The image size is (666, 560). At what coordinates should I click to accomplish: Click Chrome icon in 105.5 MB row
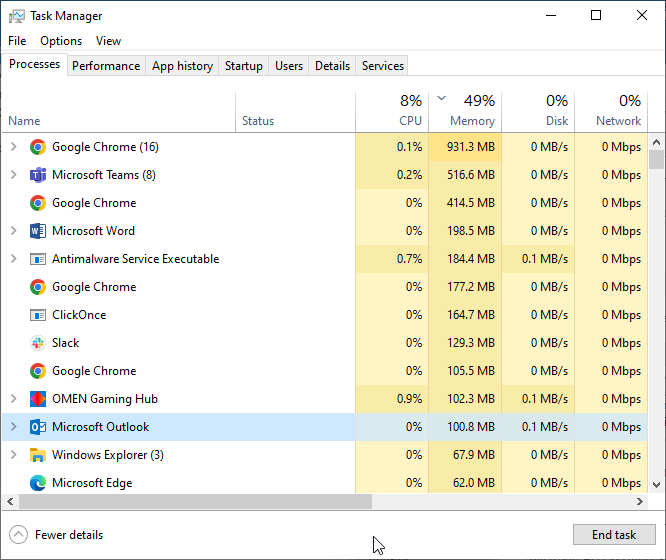coord(38,371)
